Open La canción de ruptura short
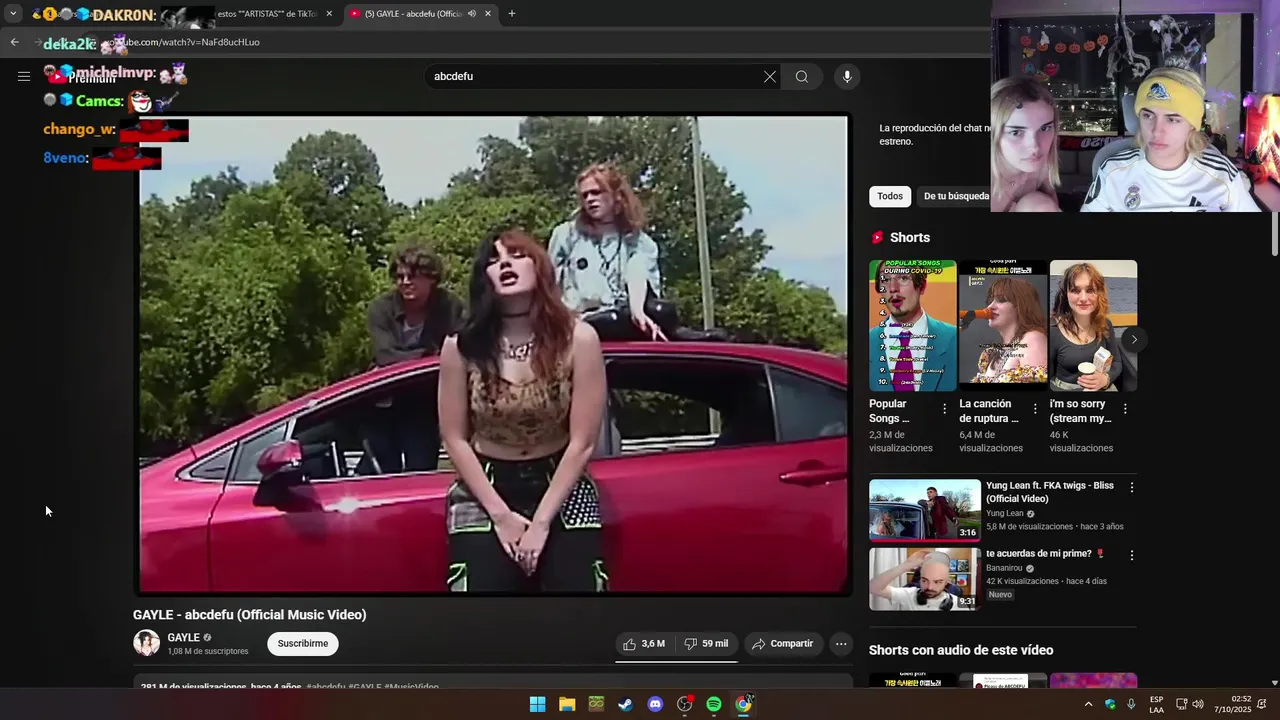Screen dimensions: 1280x720 tap(1003, 325)
